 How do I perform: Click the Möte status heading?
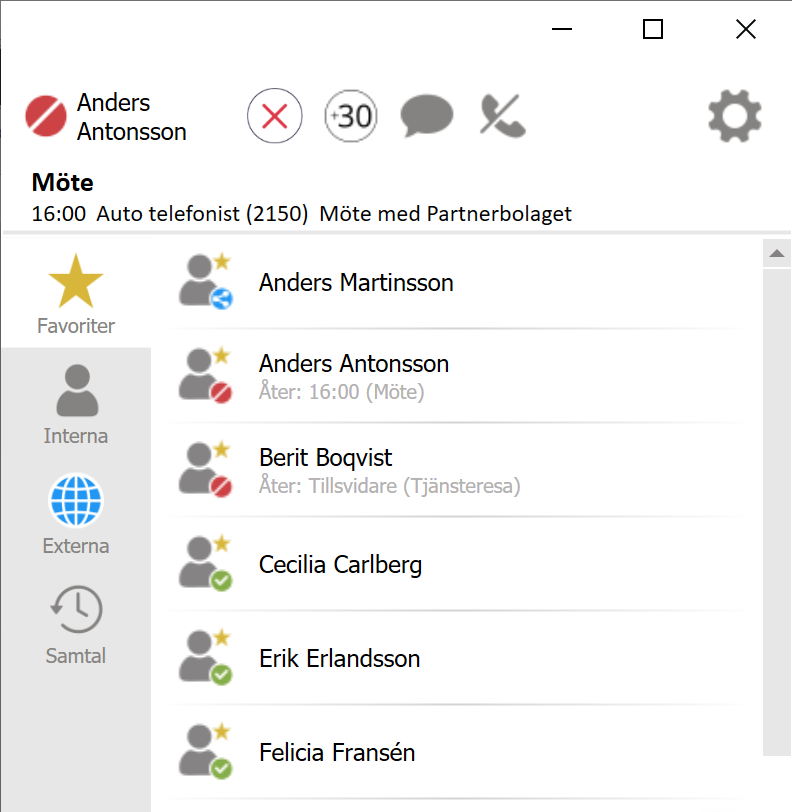(x=63, y=183)
